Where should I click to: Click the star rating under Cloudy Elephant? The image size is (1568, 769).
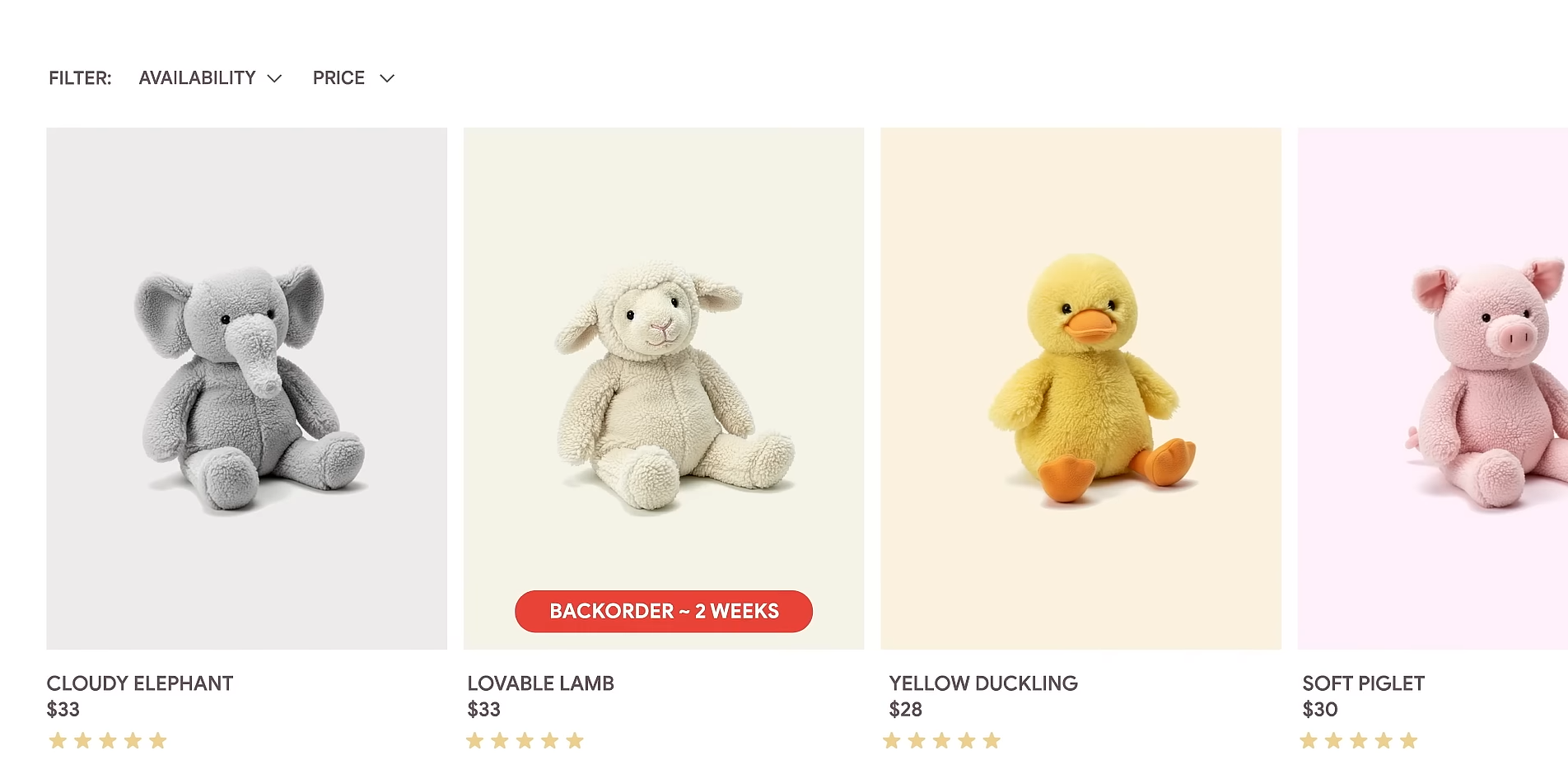108,741
